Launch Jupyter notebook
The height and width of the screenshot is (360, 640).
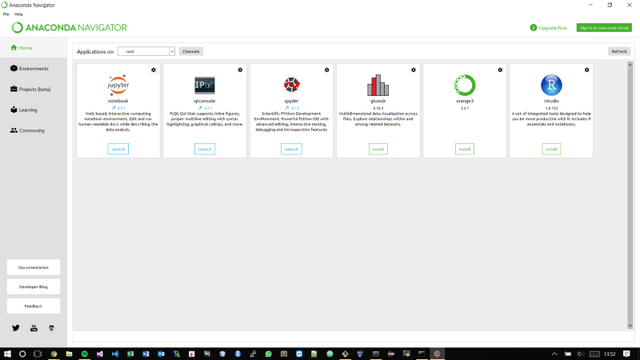coord(118,149)
